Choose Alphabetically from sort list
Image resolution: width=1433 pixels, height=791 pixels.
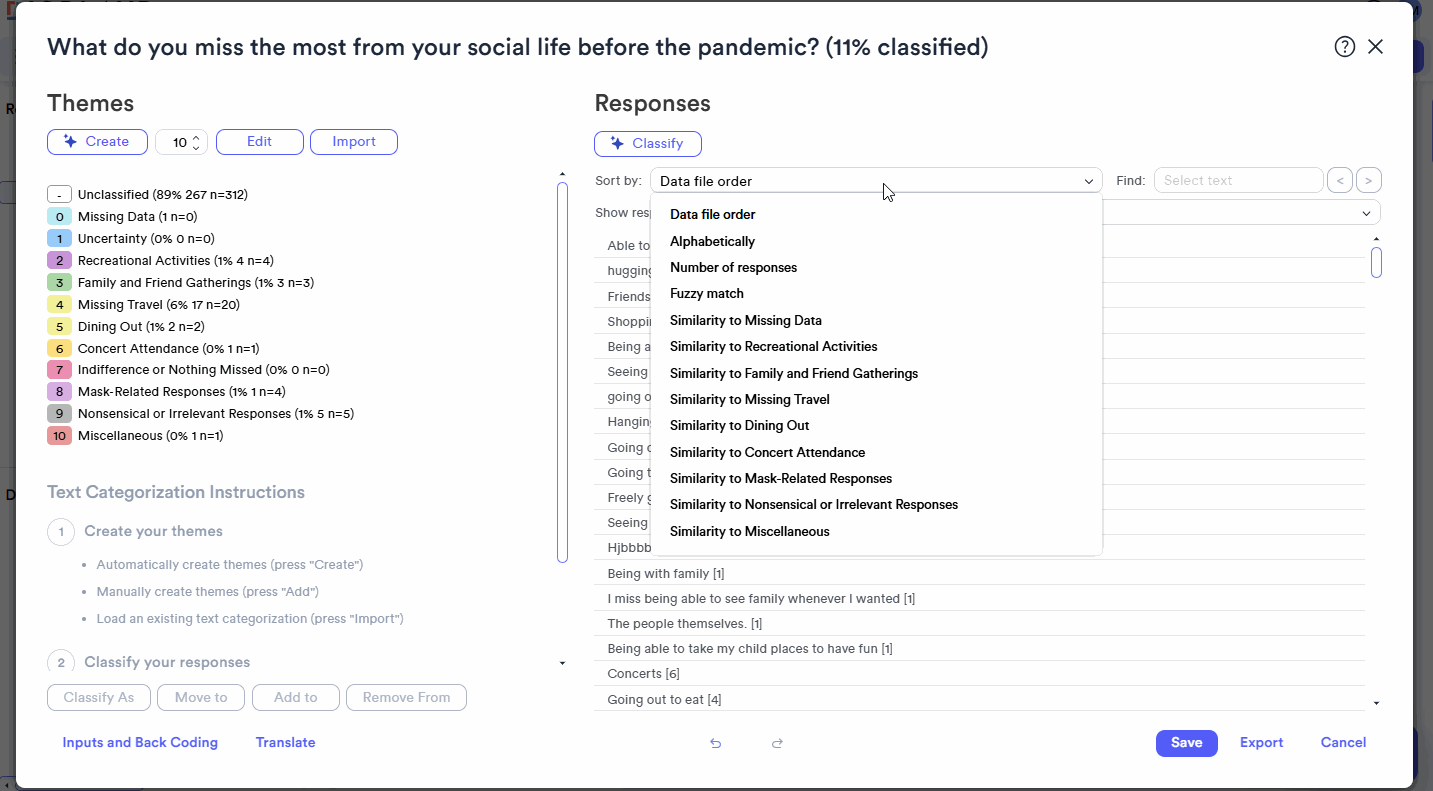[x=712, y=241]
